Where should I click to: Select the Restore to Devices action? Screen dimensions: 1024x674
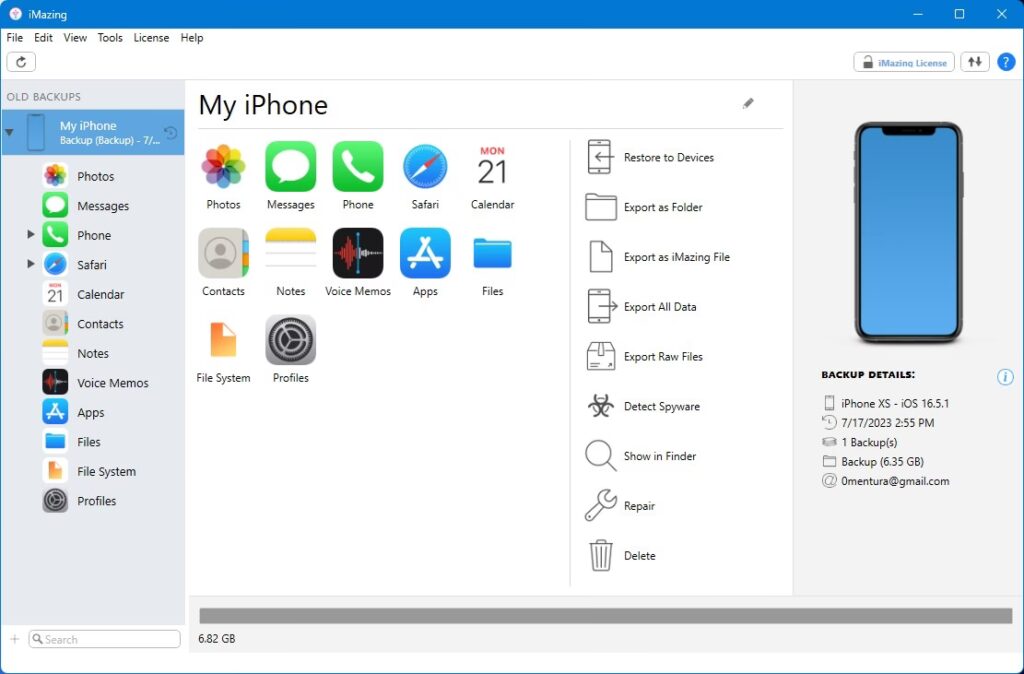tap(668, 158)
